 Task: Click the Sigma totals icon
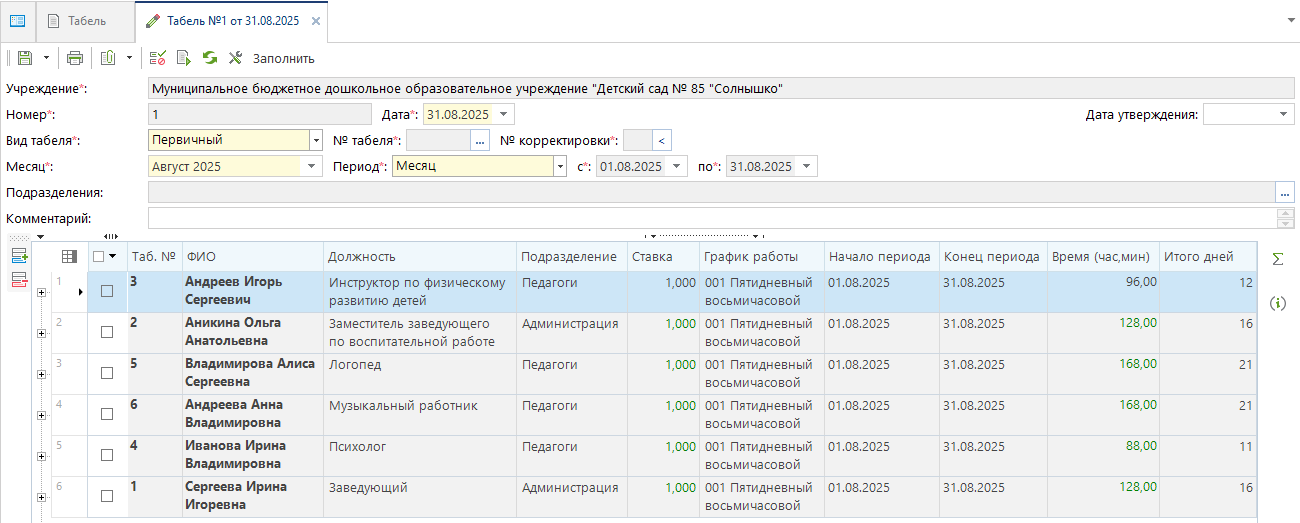coord(1277,259)
